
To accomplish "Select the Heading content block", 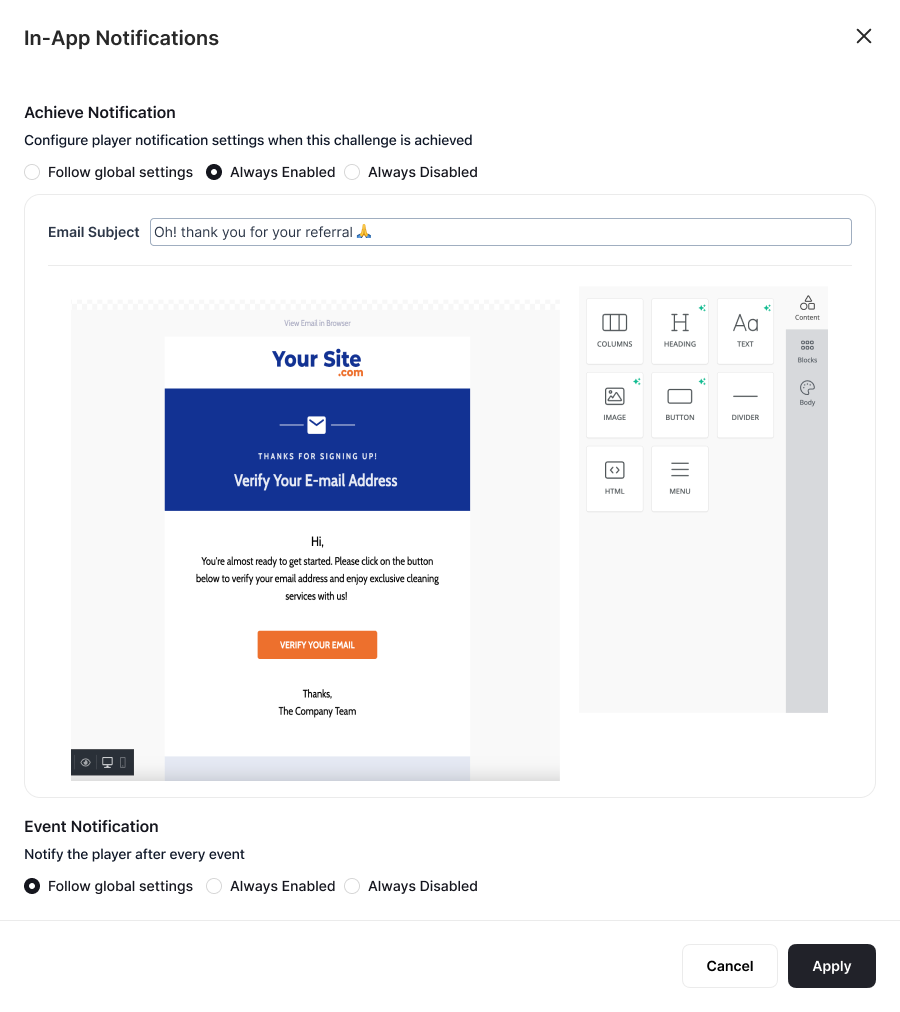I will (679, 330).
